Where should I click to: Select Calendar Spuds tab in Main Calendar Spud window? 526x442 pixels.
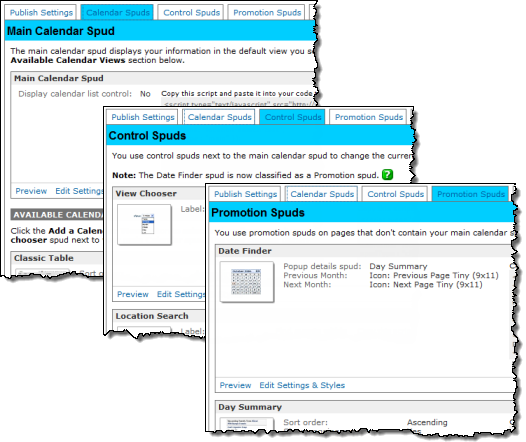coord(117,13)
